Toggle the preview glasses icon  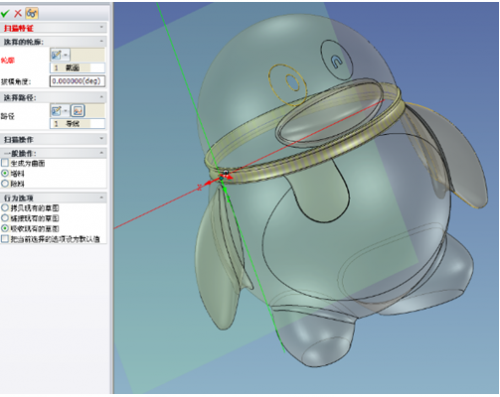(32, 13)
